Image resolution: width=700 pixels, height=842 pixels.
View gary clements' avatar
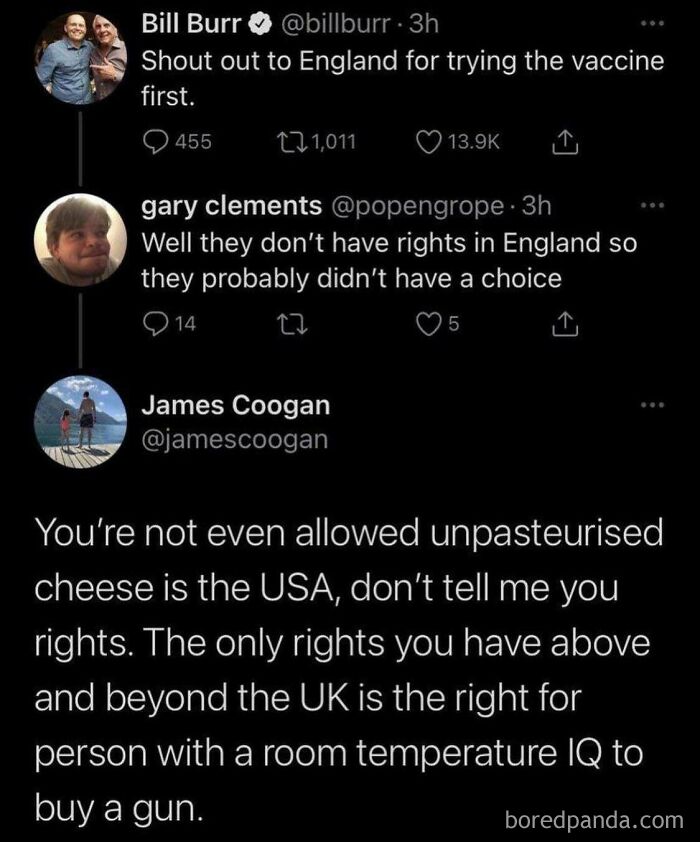(80, 240)
